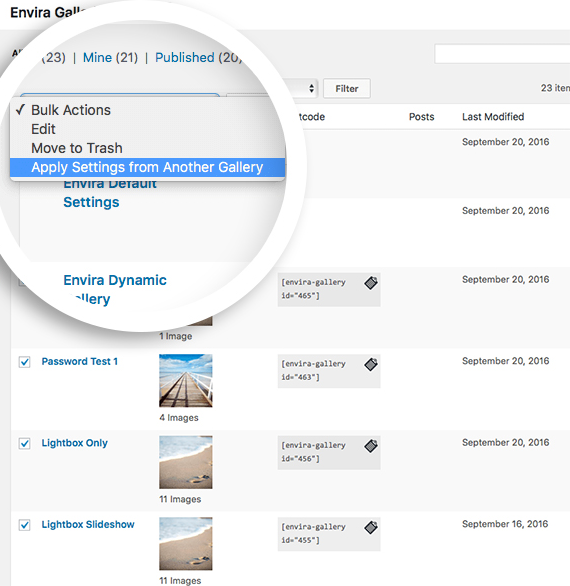
Task: Click the Filter button
Action: coord(347,89)
